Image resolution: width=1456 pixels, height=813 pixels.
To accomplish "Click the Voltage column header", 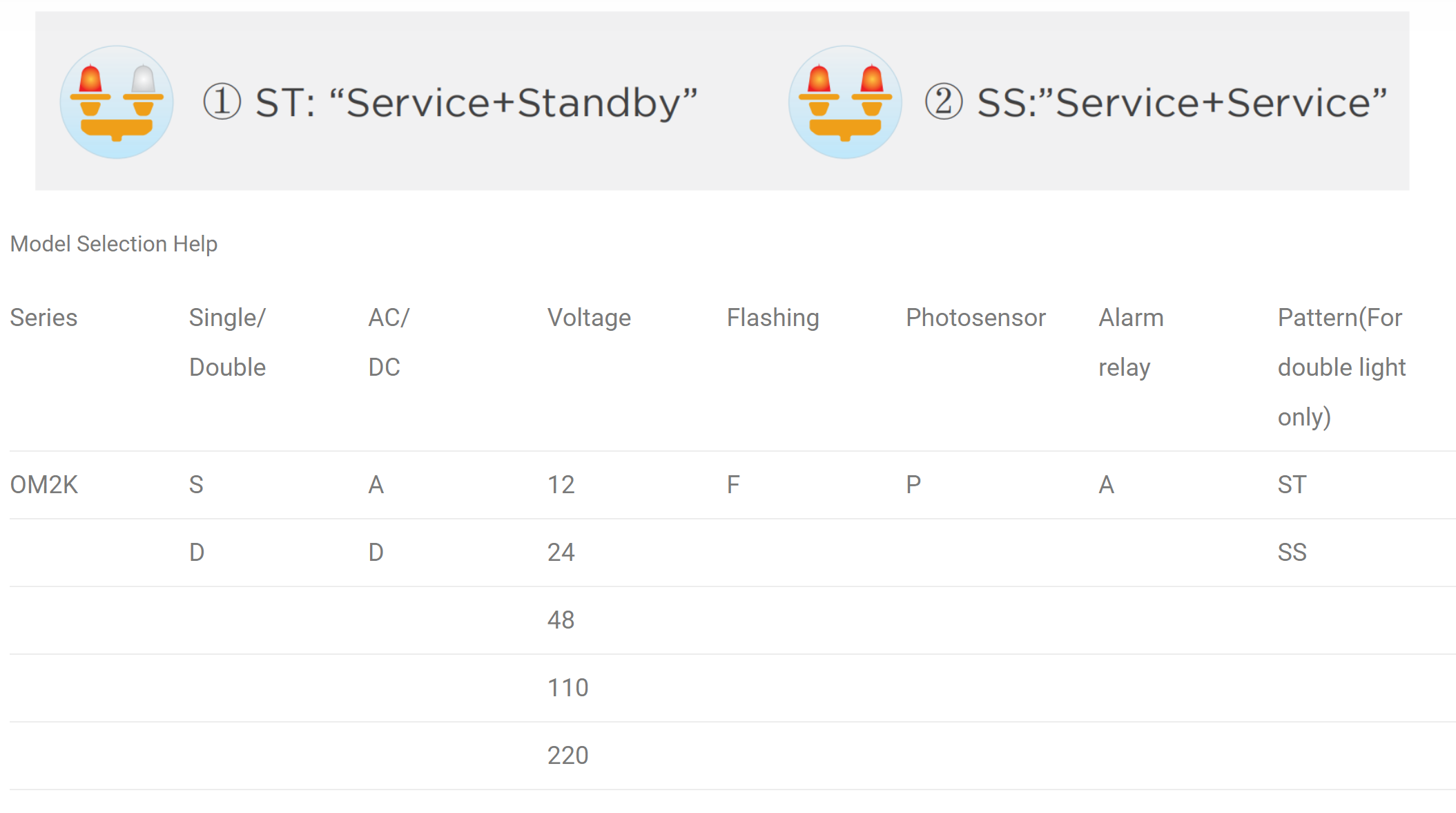I will [x=589, y=318].
